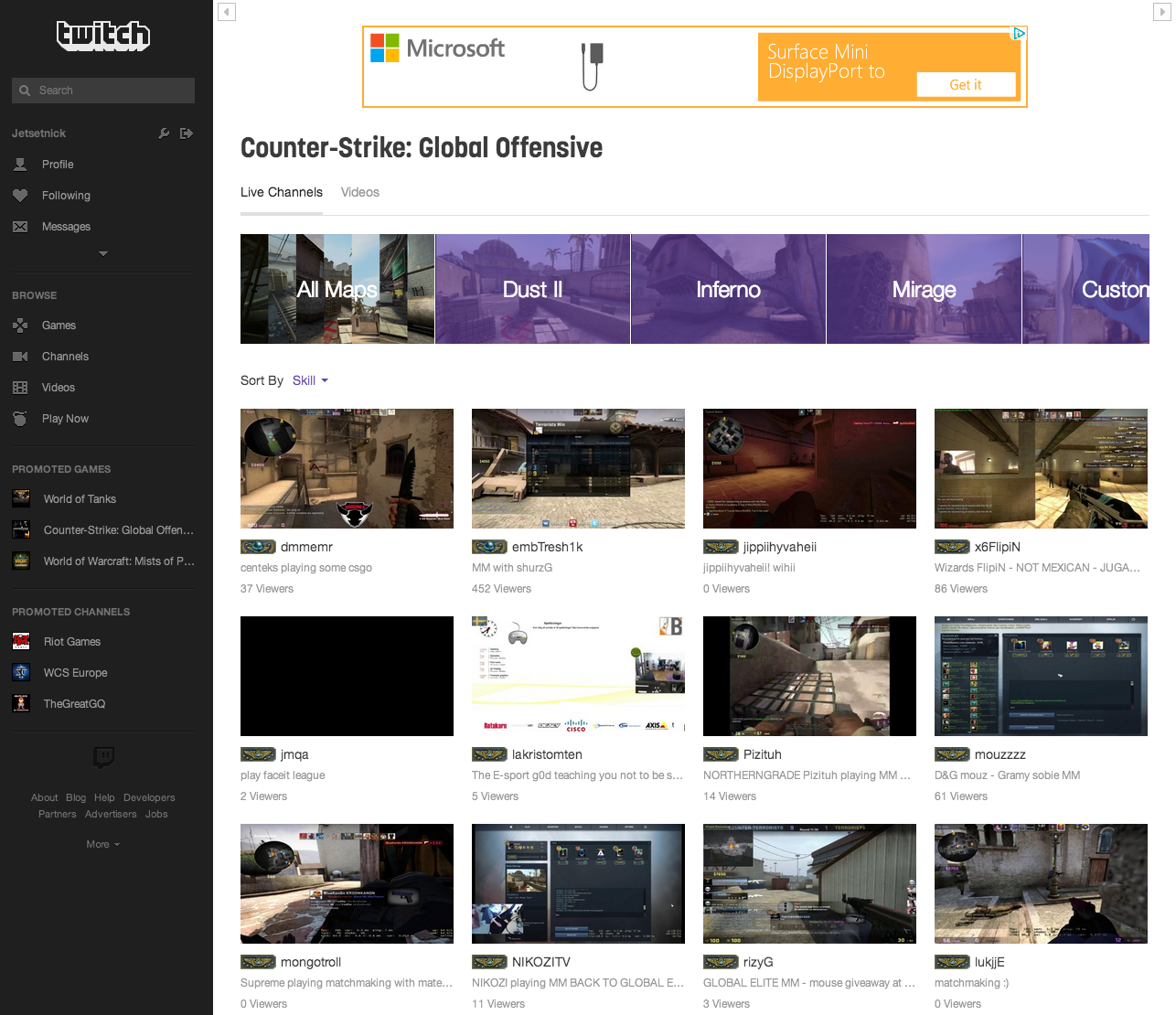This screenshot has width=1176, height=1015.
Task: Select Channels in the Browse section
Action: pyautogui.click(x=64, y=356)
